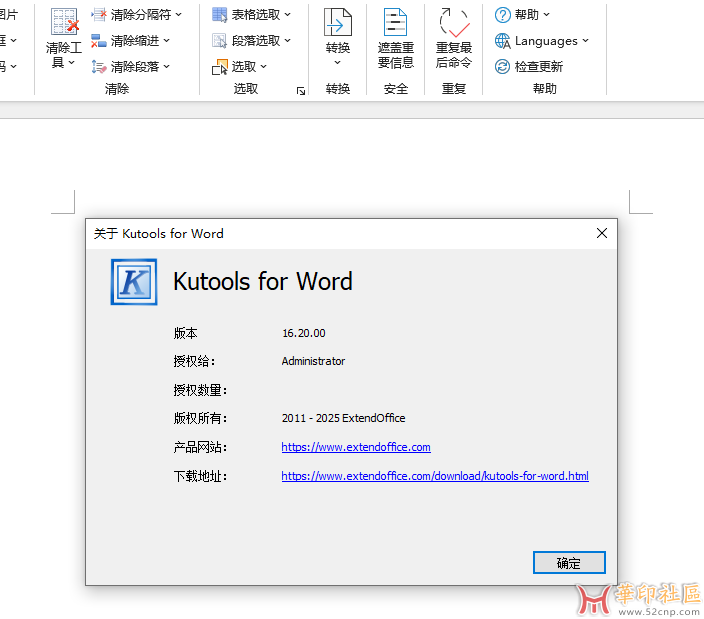Close the 关于 Kutools for Word dialog
704x619 pixels.
(x=602, y=233)
